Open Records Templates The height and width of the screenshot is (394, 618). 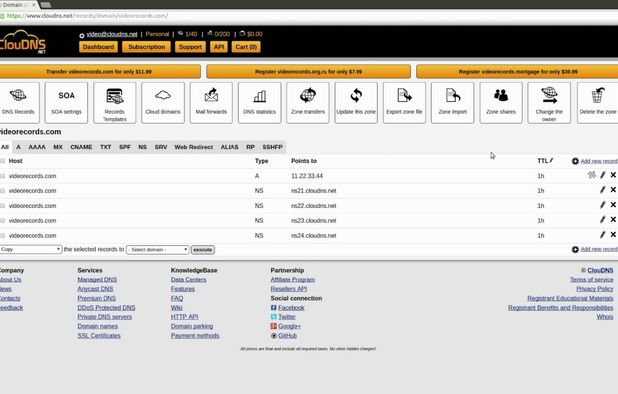coord(115,102)
